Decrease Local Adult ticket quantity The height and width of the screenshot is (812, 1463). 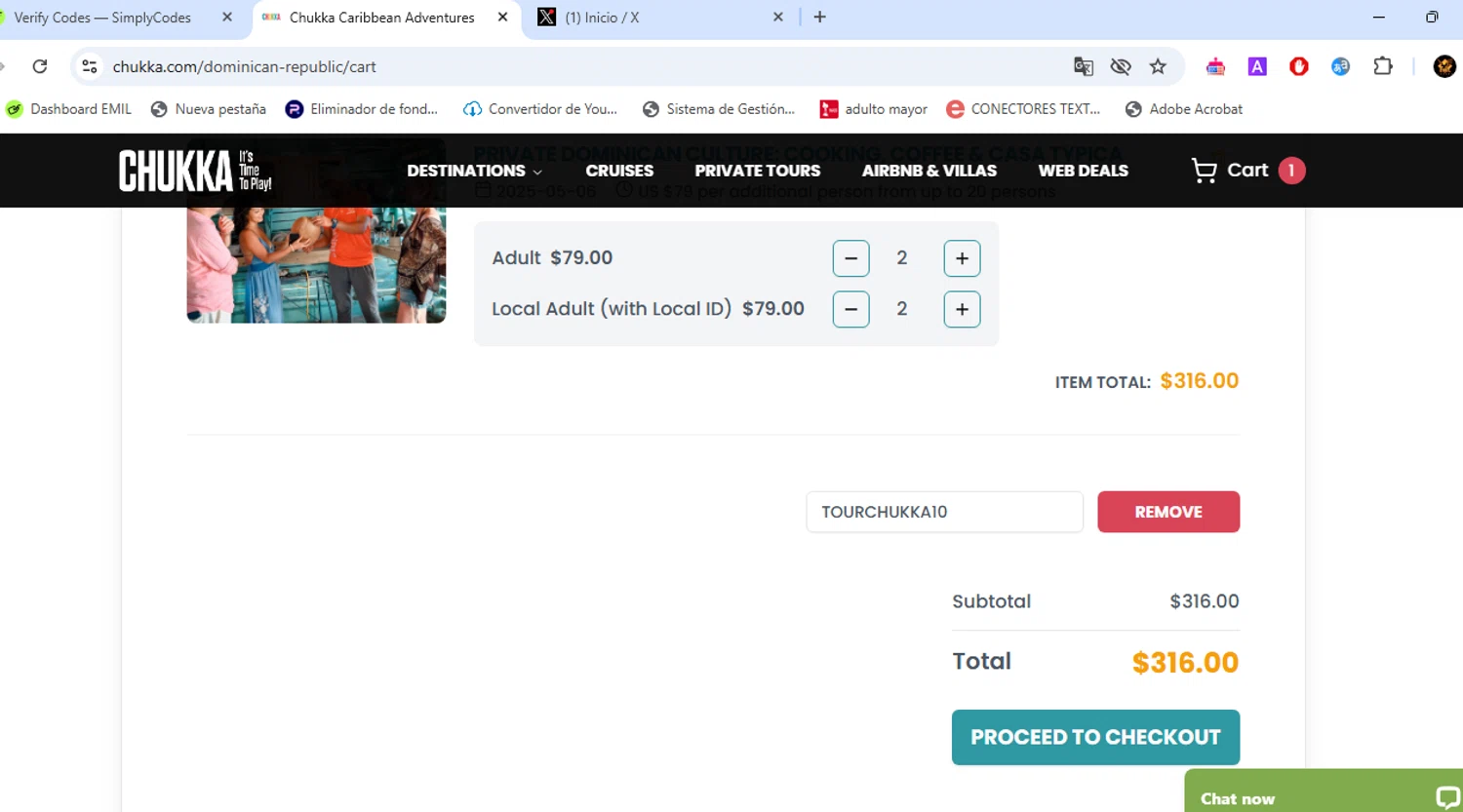click(x=850, y=309)
